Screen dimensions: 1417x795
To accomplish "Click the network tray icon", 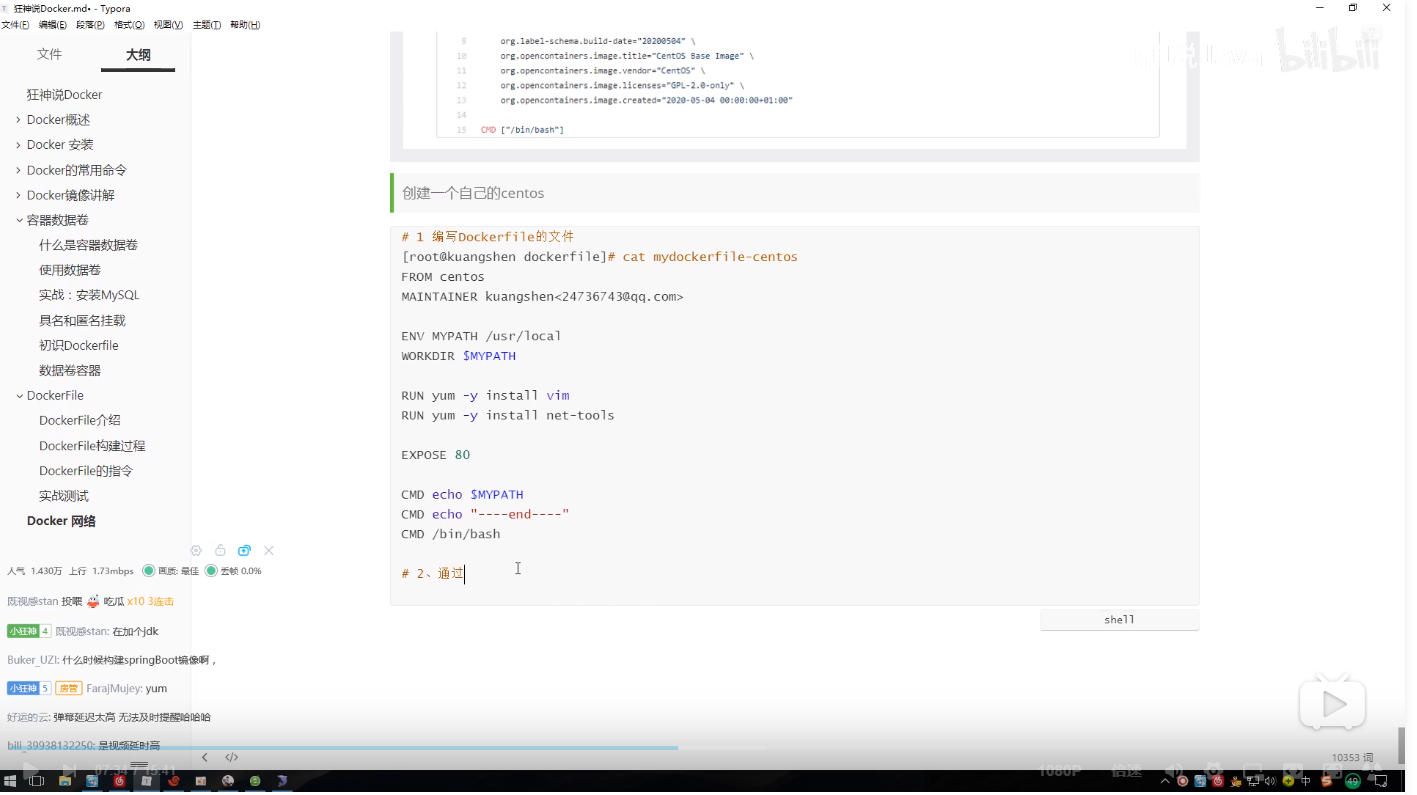I will tap(1253, 781).
